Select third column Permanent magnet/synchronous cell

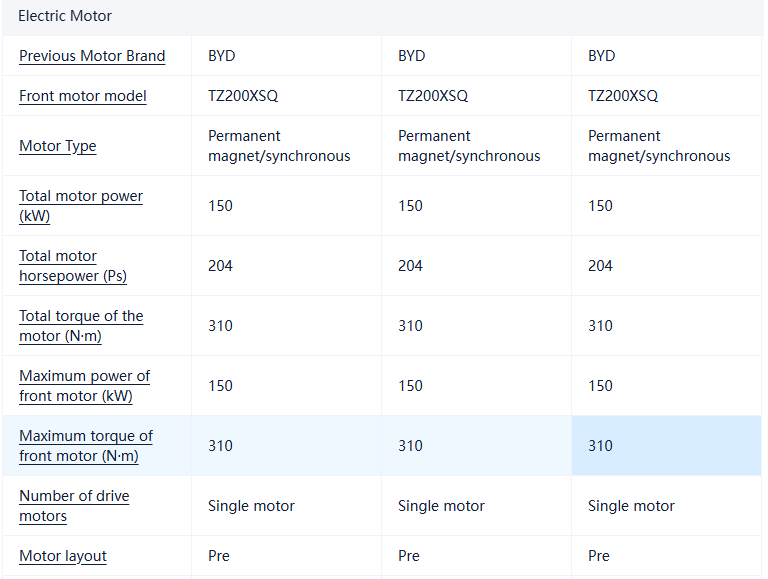point(659,146)
